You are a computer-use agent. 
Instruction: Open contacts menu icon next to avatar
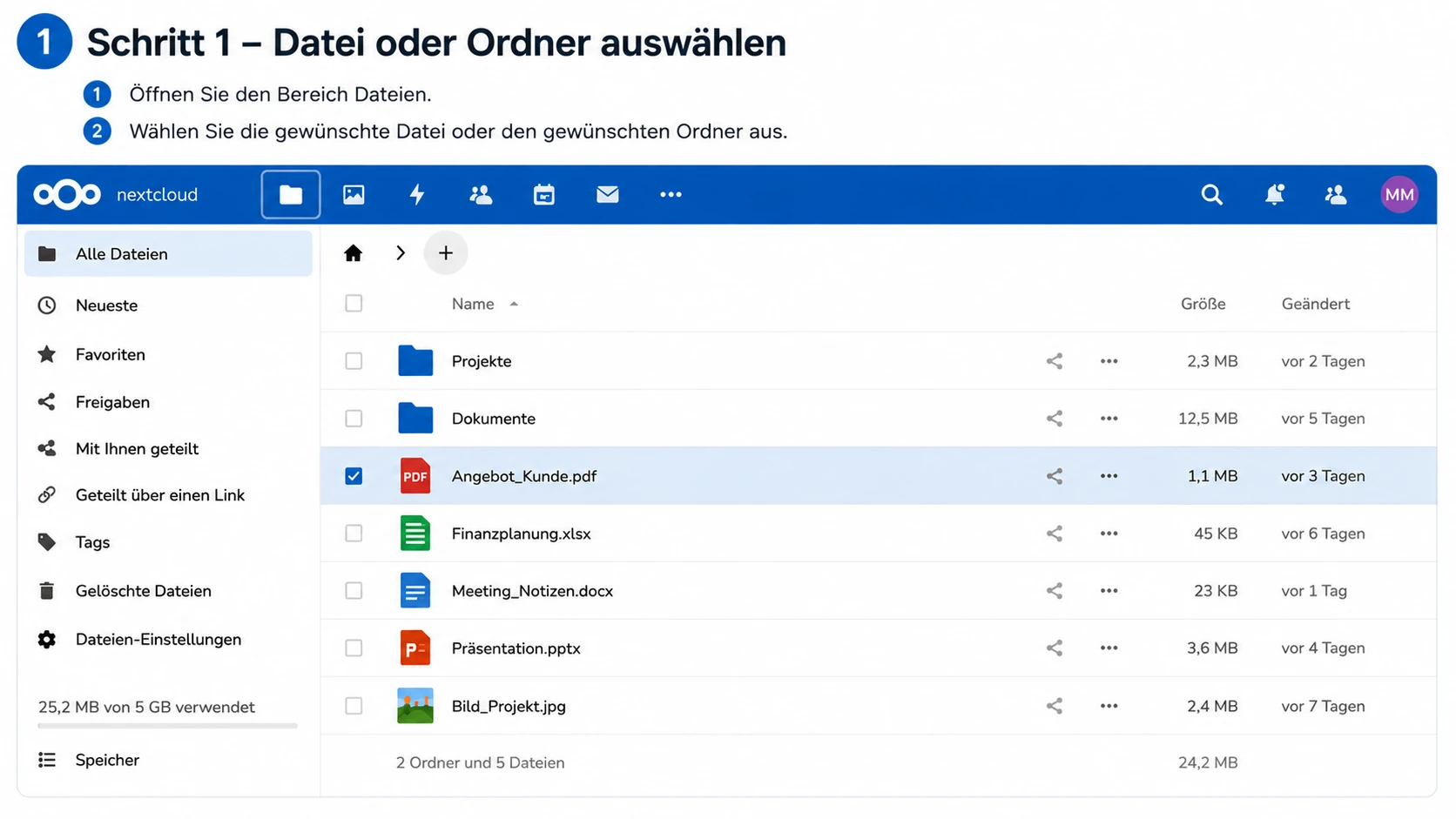coord(1336,194)
